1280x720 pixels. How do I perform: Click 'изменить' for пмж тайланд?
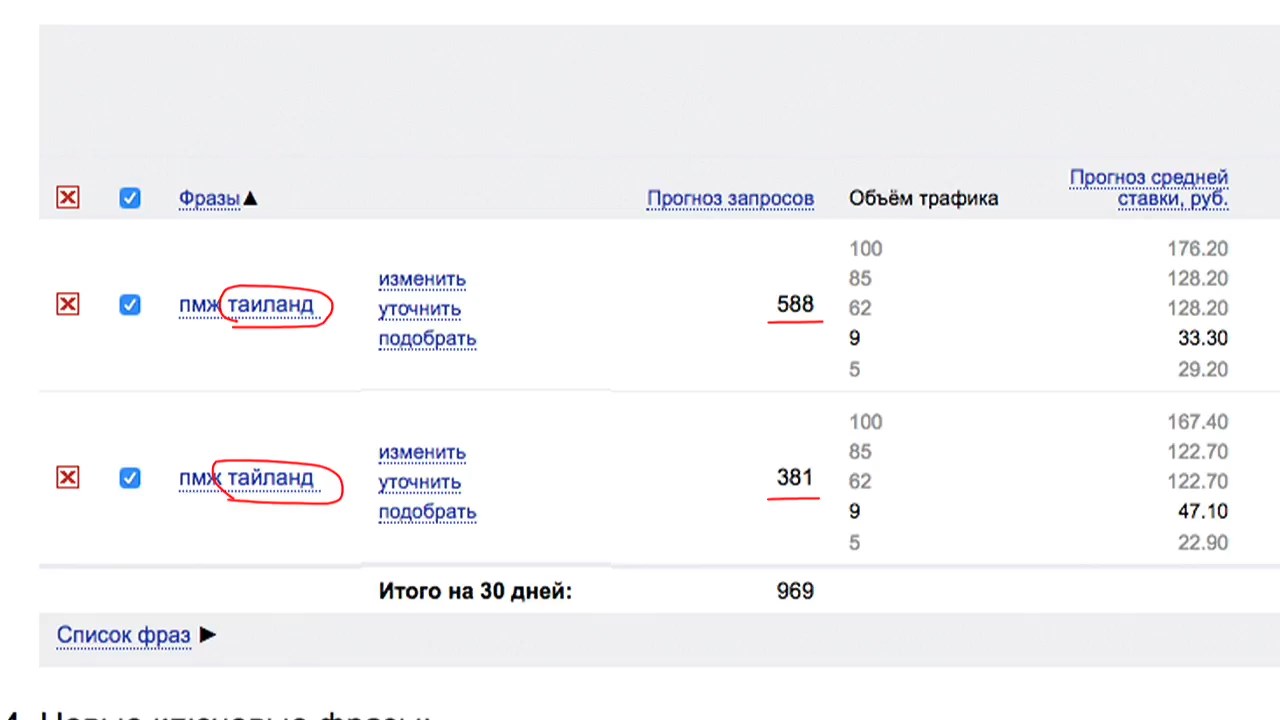pyautogui.click(x=422, y=452)
